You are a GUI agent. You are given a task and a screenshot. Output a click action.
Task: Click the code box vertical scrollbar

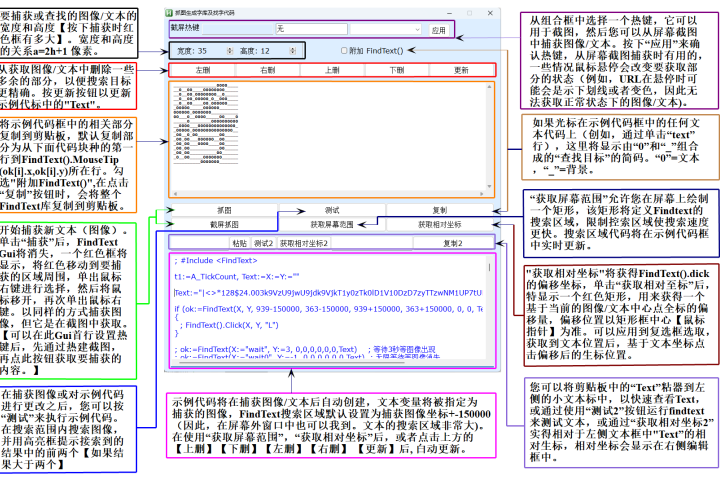pyautogui.click(x=489, y=305)
